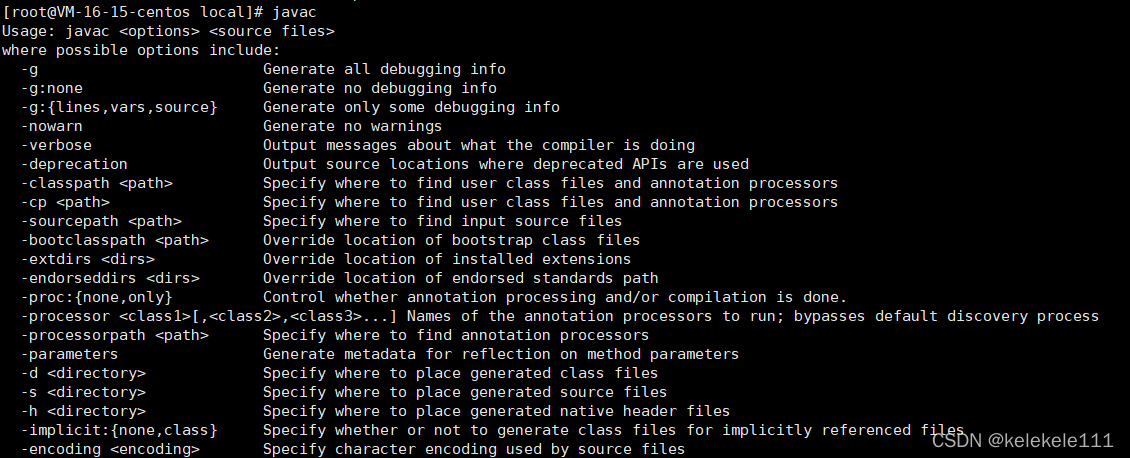Click the -processorpath <path> option
The width and height of the screenshot is (1130, 458).
point(114,335)
